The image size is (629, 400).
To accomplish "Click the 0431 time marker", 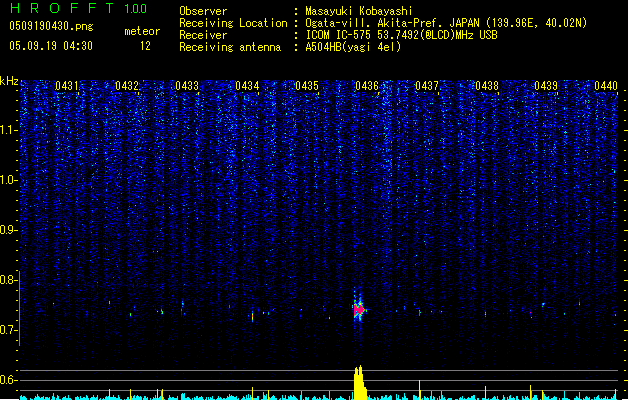I will [67, 87].
